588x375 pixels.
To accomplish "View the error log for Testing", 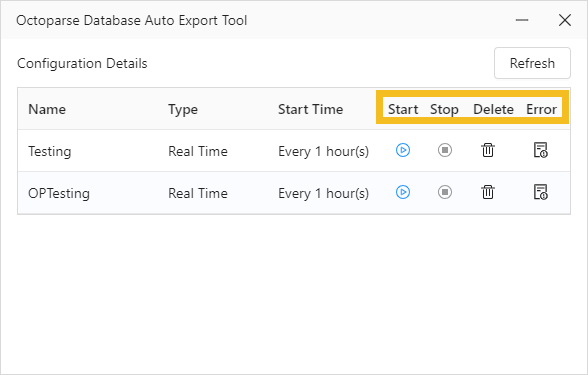I will coord(540,150).
